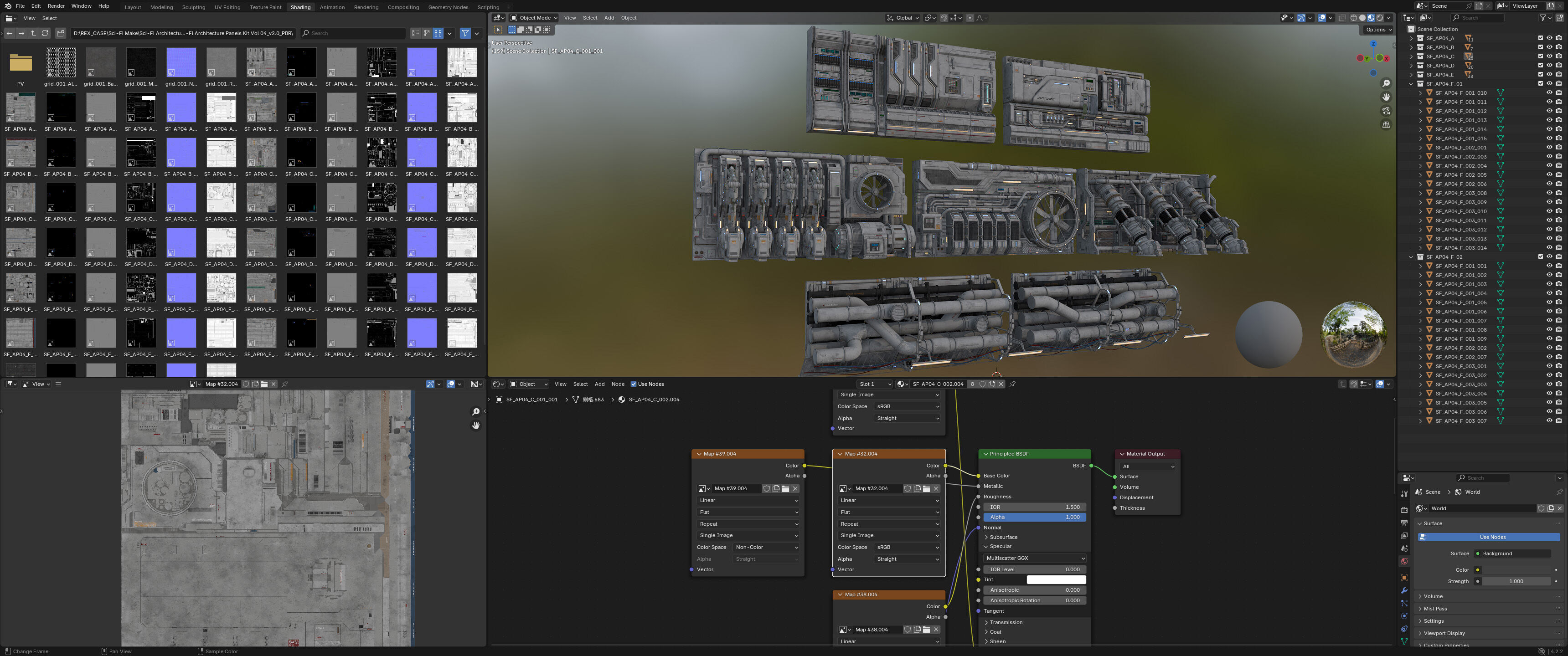Switch to the UV Editing workspace tab
The width and height of the screenshot is (1568, 656).
click(x=227, y=7)
